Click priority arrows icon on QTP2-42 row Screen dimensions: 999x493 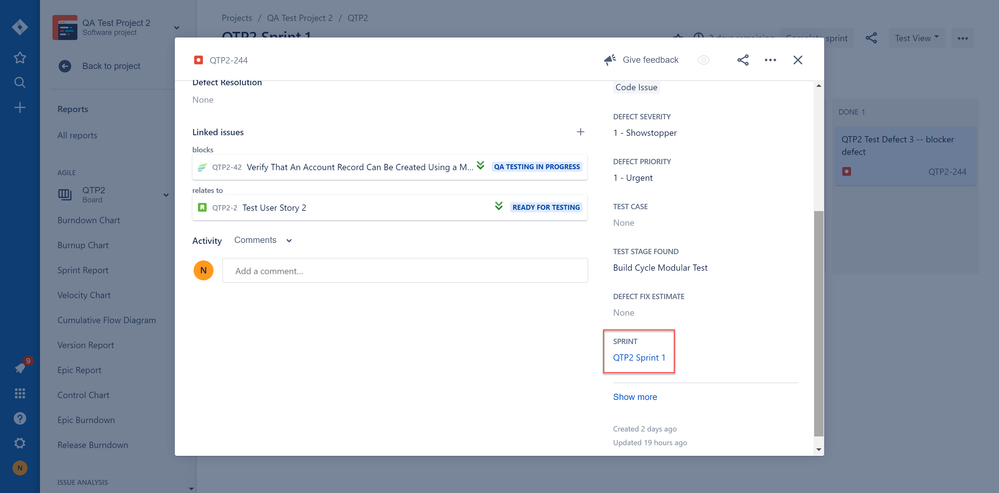(x=481, y=166)
